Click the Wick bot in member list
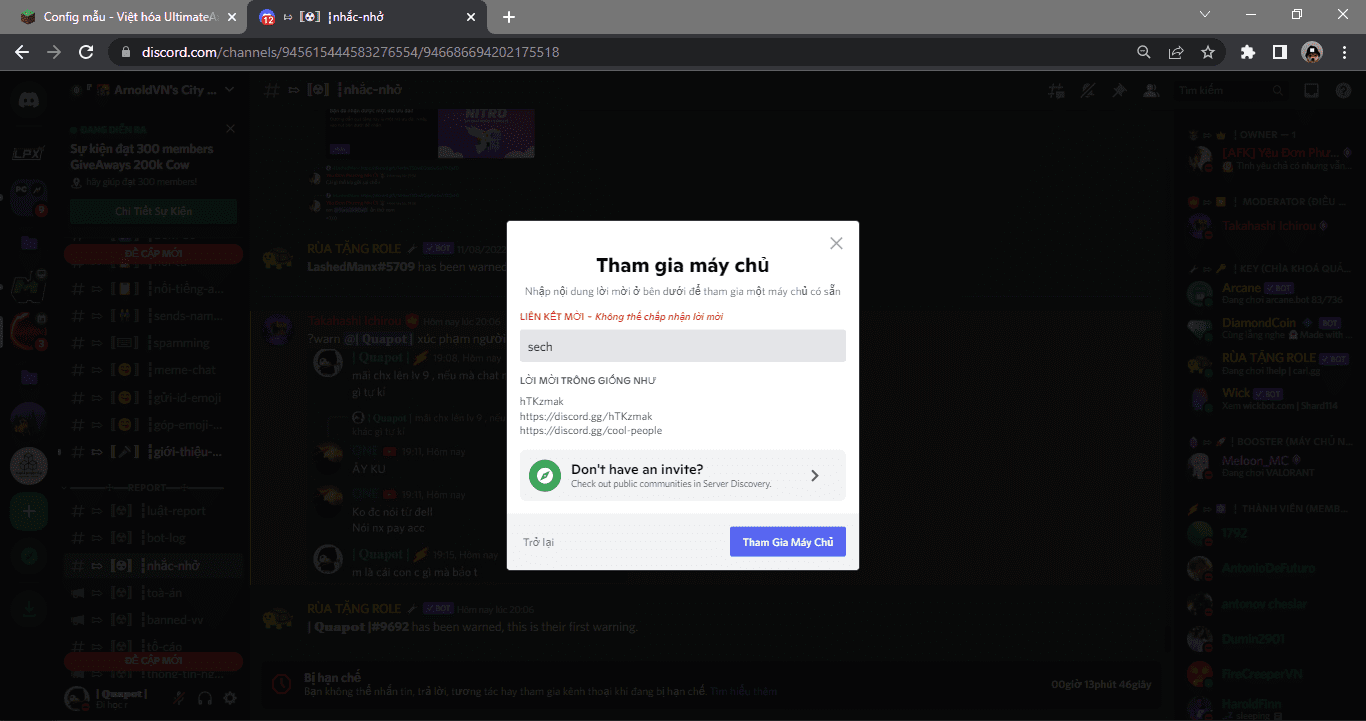 pyautogui.click(x=1270, y=399)
